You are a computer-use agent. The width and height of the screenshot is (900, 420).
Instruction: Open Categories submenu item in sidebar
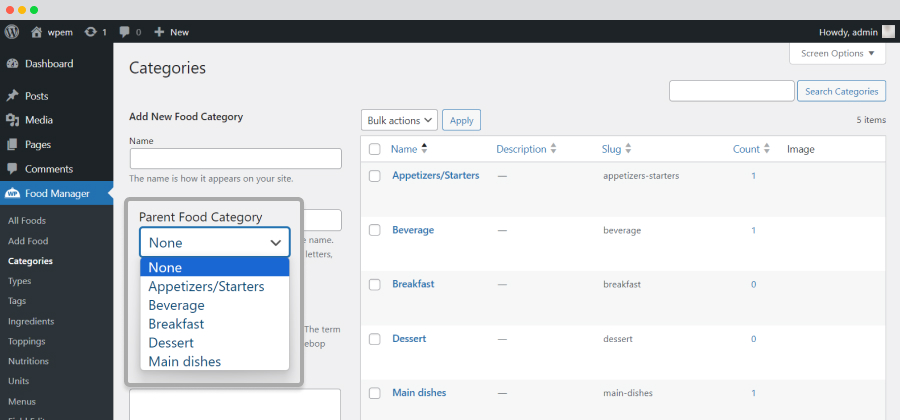(x=30, y=261)
